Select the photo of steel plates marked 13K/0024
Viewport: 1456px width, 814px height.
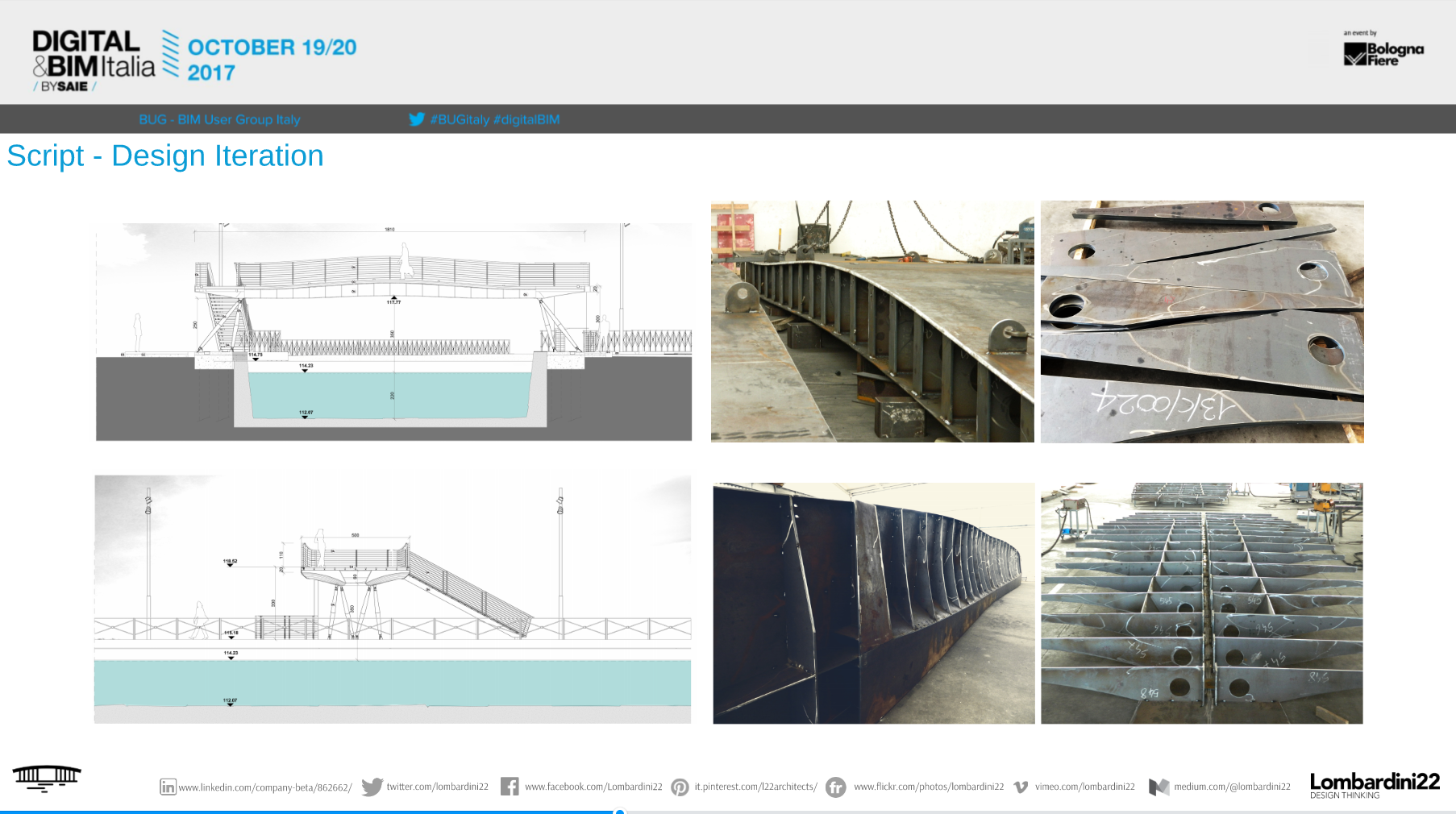1202,322
